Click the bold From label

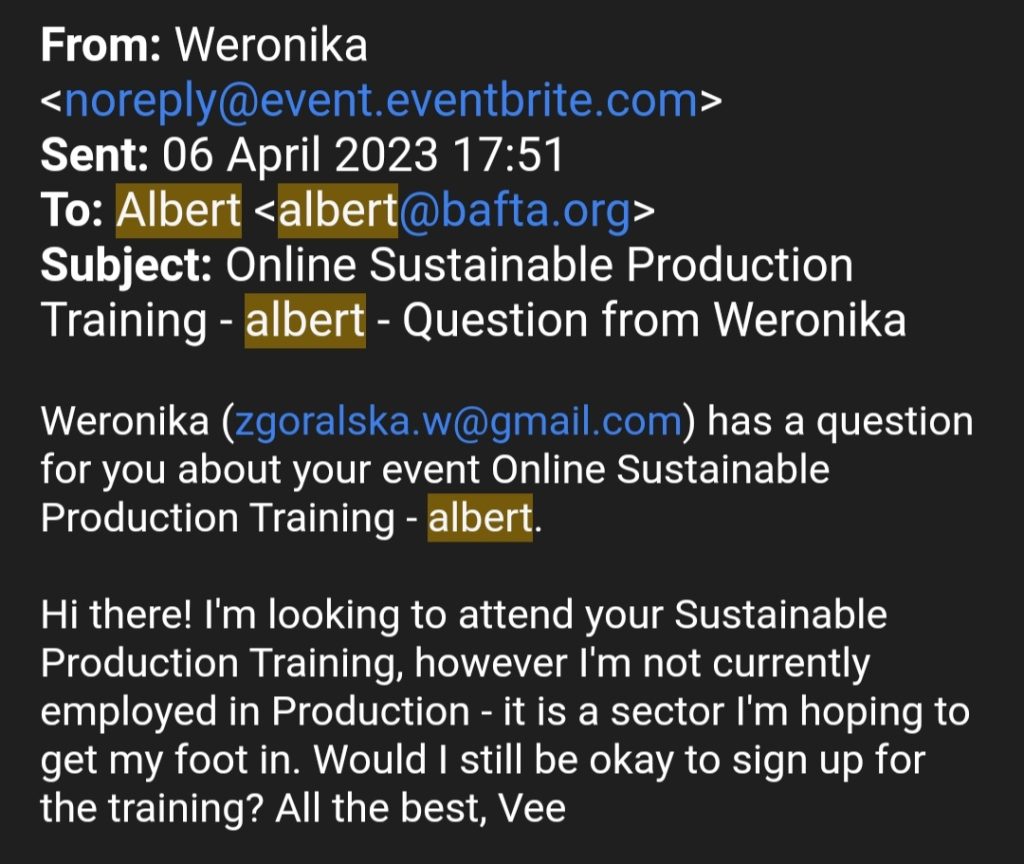point(101,45)
